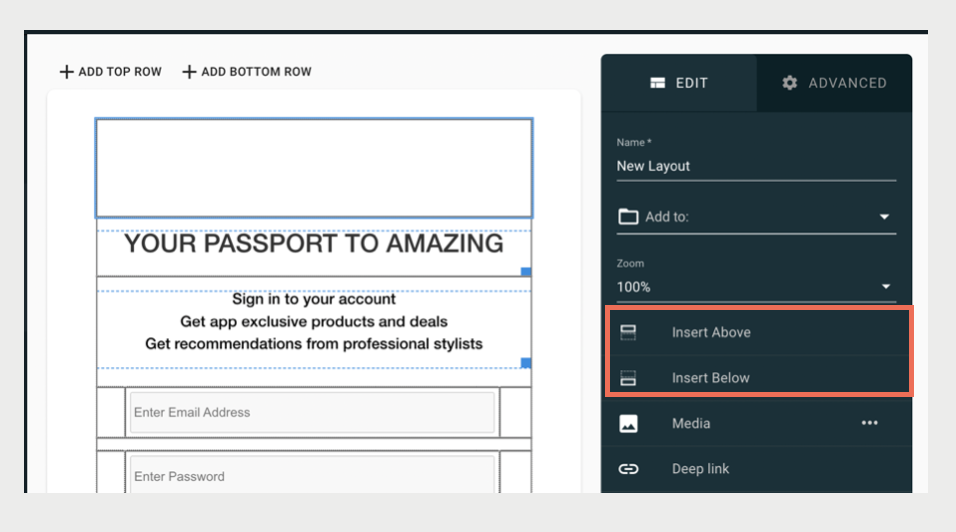
Task: Open the Add to folder dropdown
Action: 756,217
